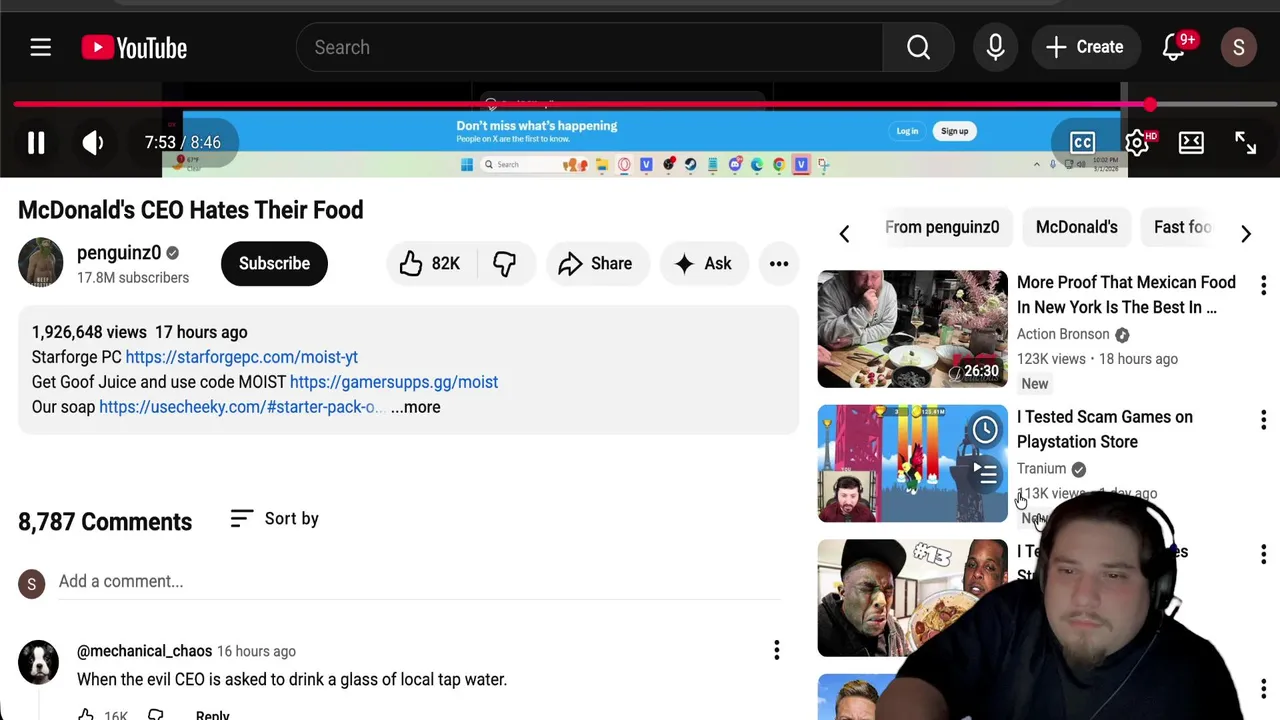Click the 8,787 Comments heading
1280x720 pixels.
click(105, 522)
